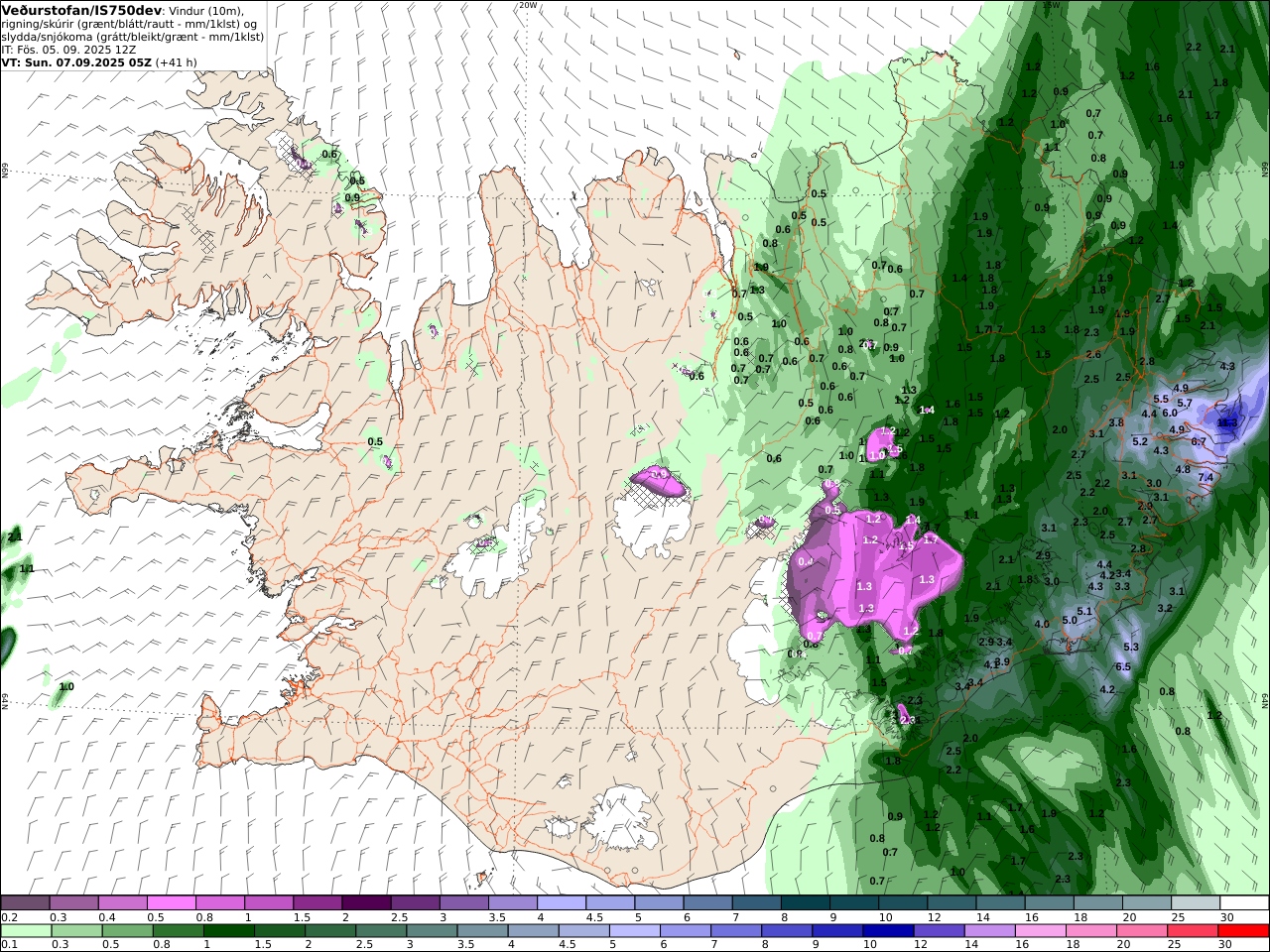Select the dark purple 2 swatch in the top legend row
Viewport: 1270px width, 952px height.
(365, 903)
